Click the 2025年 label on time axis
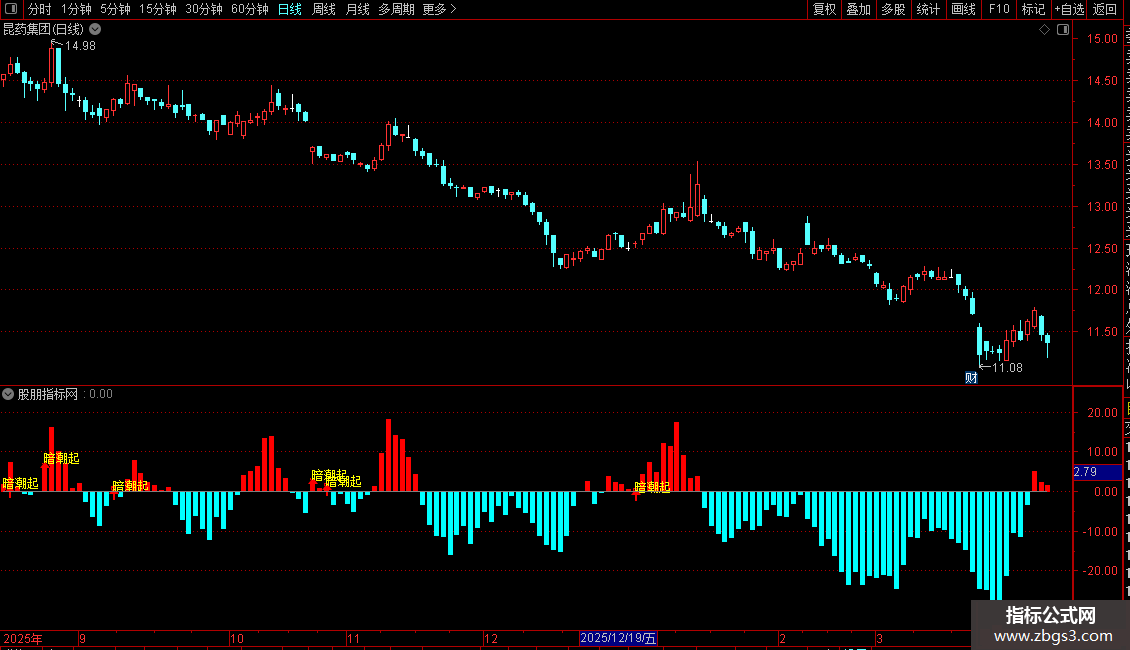1130x650 pixels. coord(22,639)
